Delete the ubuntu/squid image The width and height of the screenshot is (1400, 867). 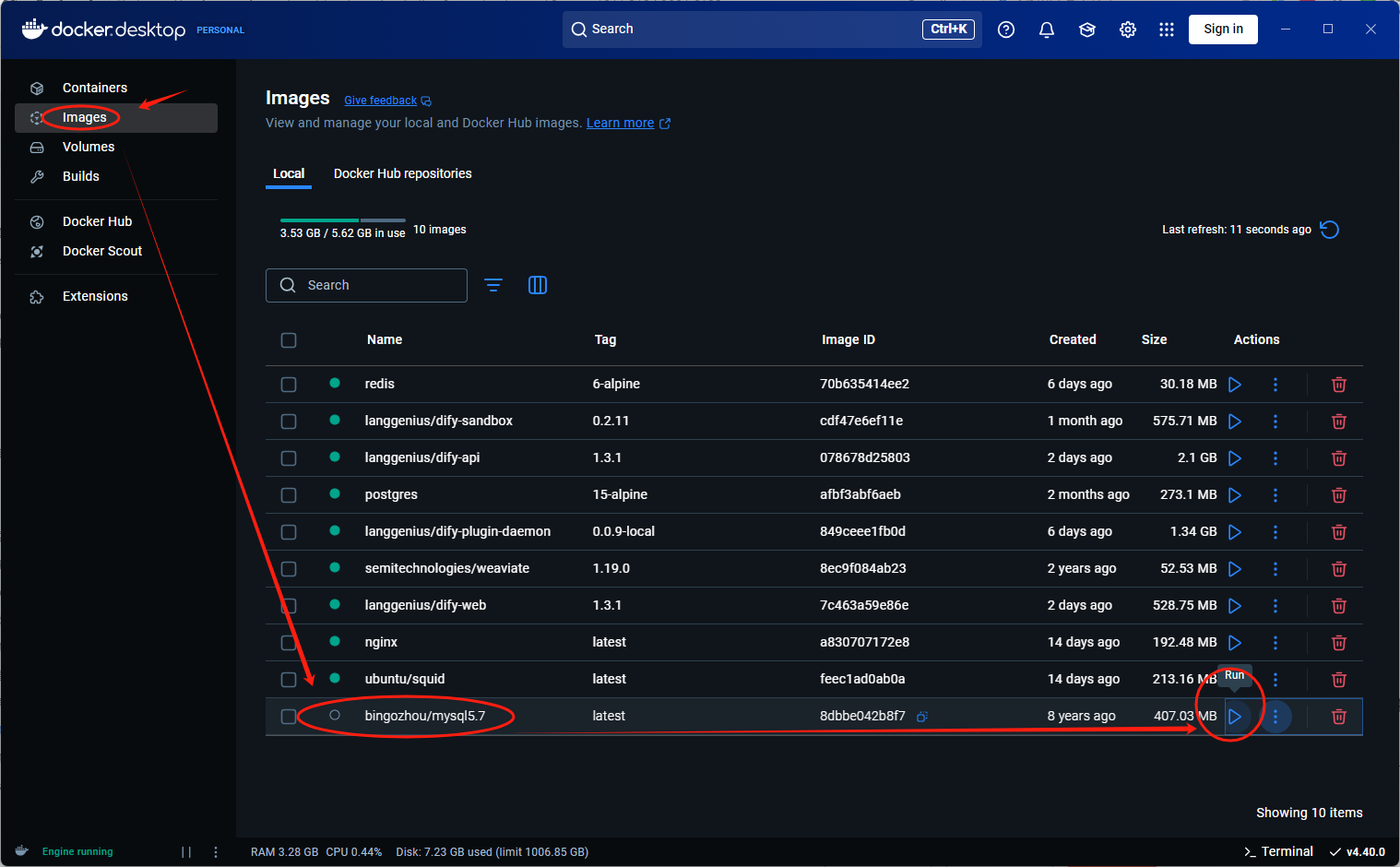point(1339,680)
